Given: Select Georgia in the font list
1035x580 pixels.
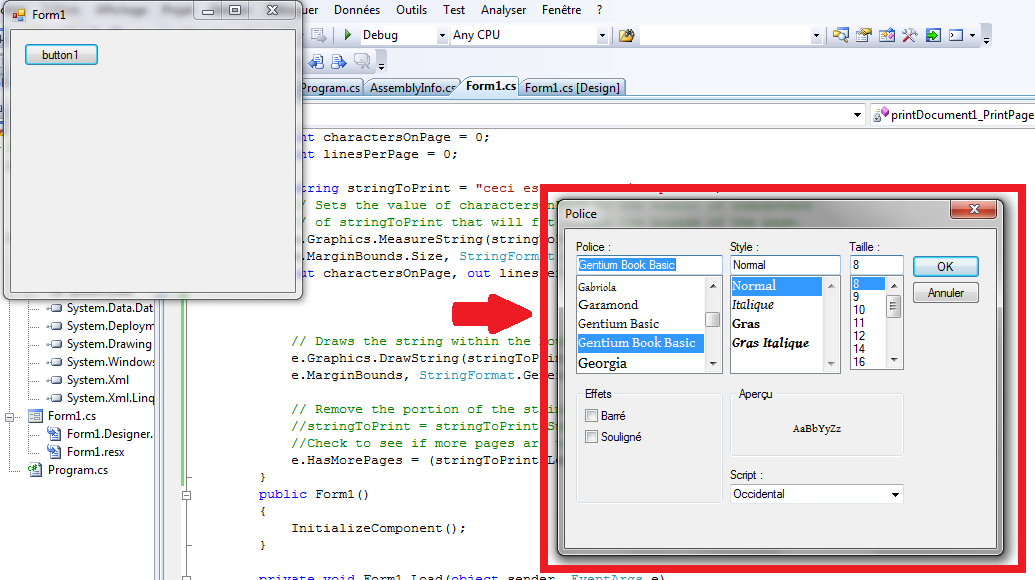Looking at the screenshot, I should (x=602, y=364).
